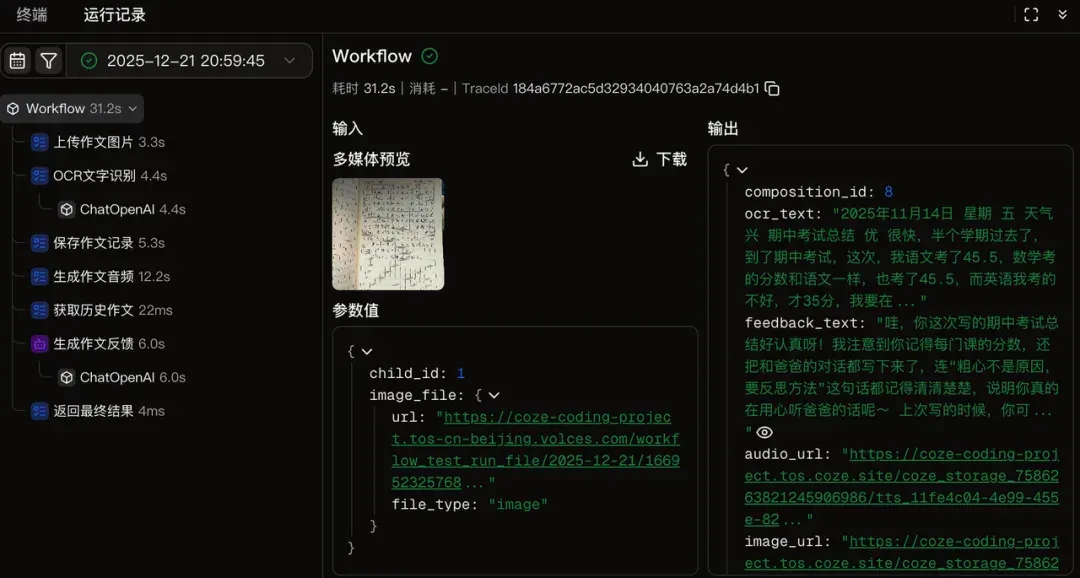
Task: Select the ChatOpenAI 6.0s sub-step
Action: tap(122, 378)
